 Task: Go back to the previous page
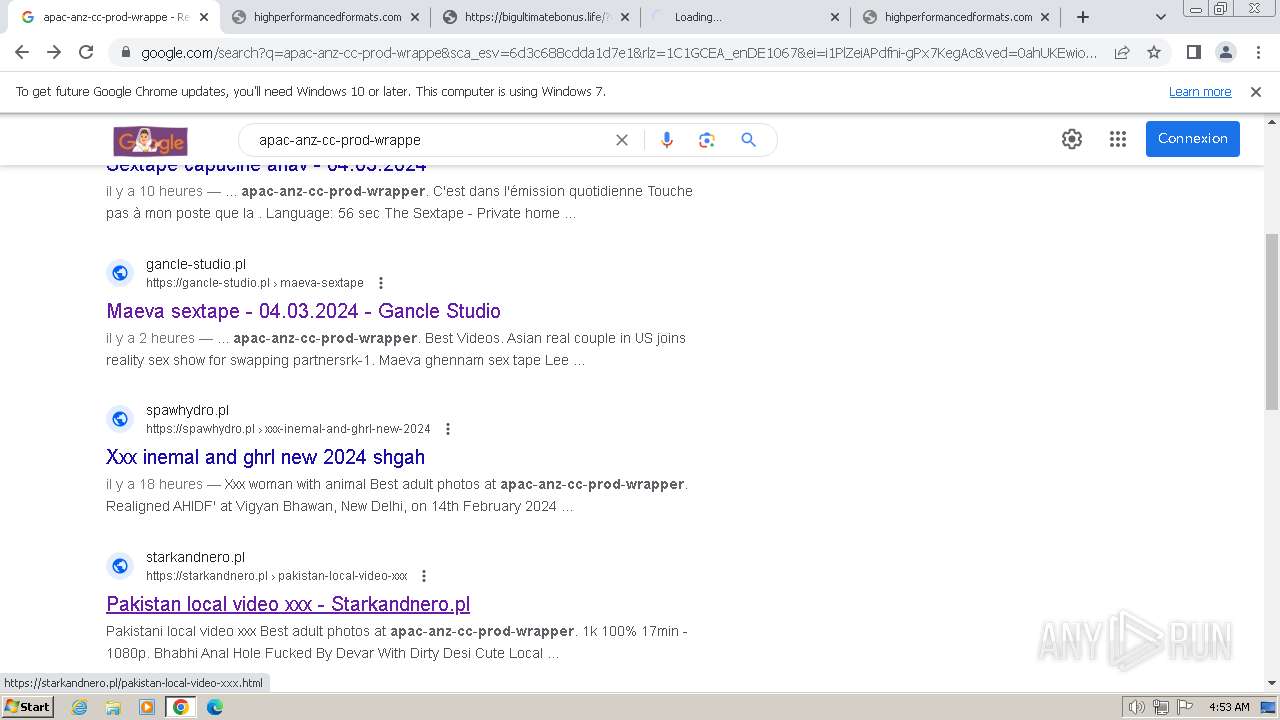[22, 52]
